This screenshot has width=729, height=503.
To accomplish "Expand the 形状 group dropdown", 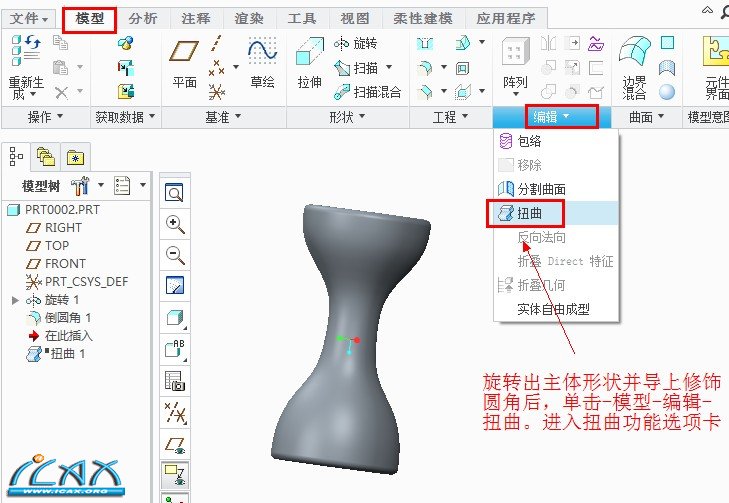I will 347,117.
